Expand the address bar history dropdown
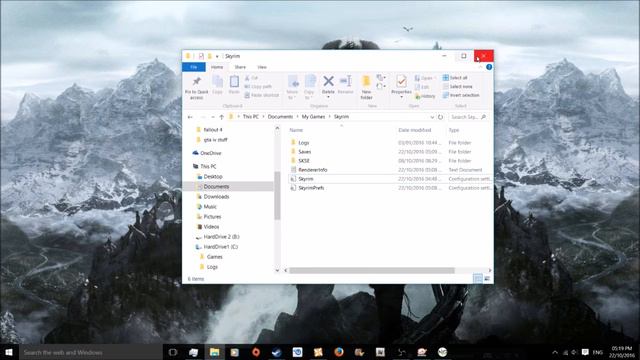The width and height of the screenshot is (640, 360). (x=432, y=117)
